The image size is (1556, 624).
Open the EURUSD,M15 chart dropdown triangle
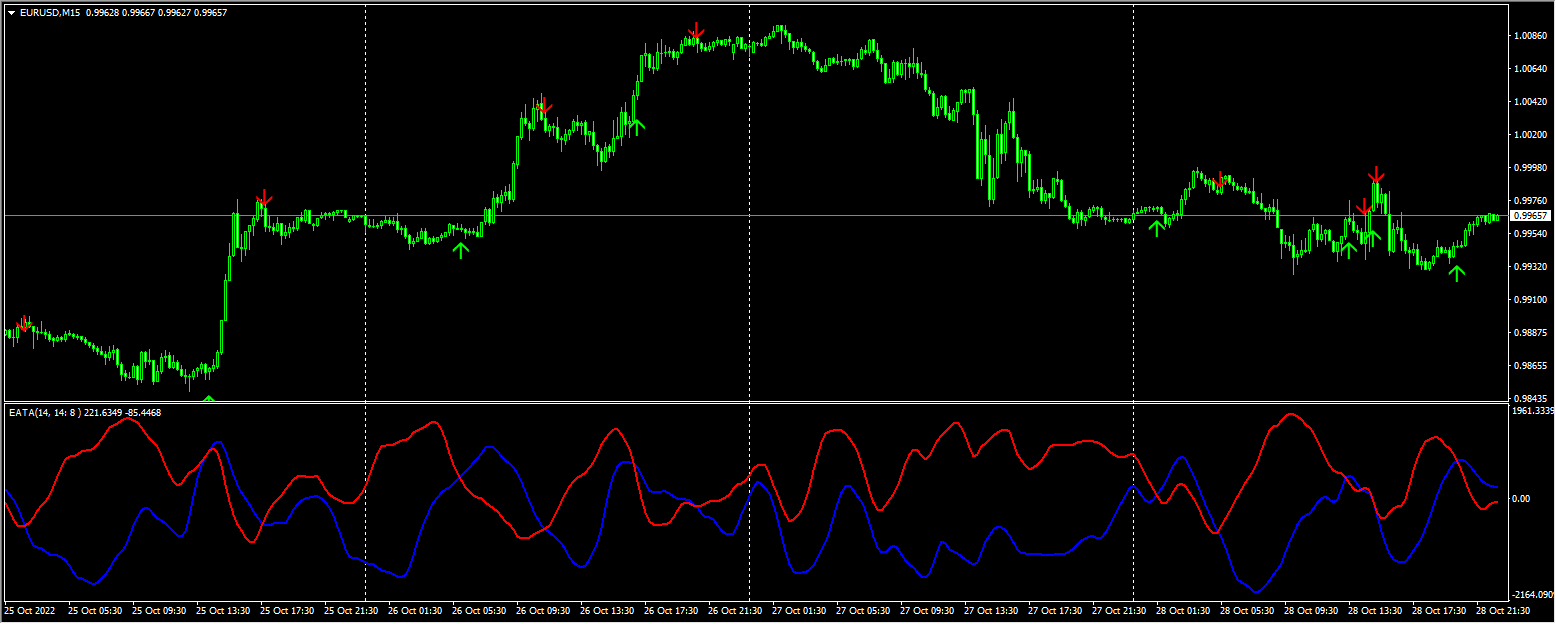click(11, 13)
